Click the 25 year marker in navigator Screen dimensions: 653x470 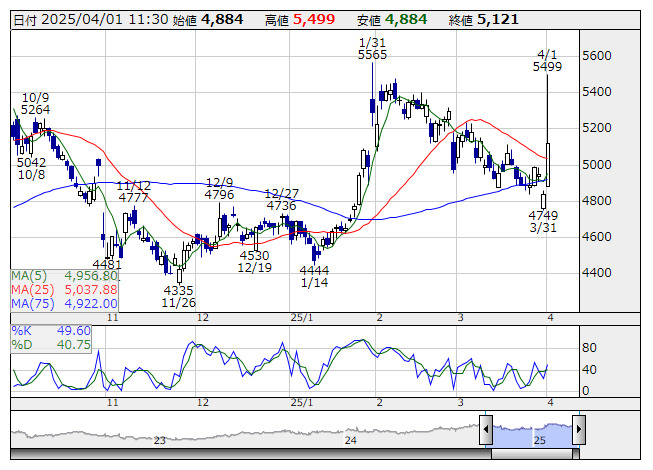(540, 440)
